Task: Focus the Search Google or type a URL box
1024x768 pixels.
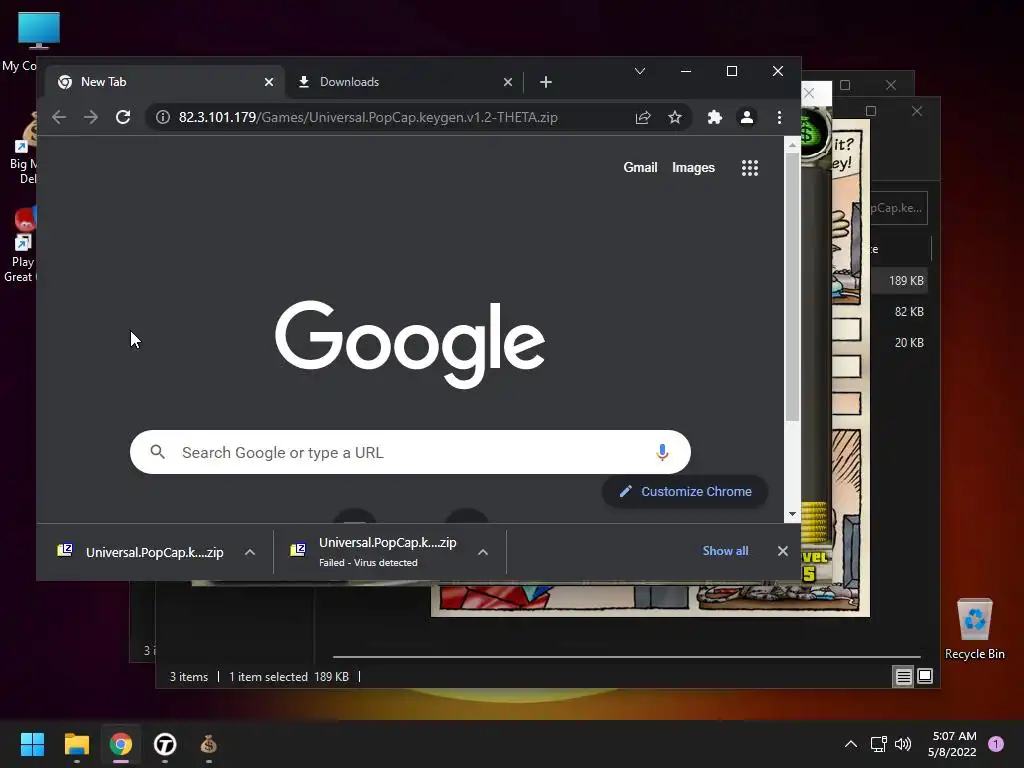Action: pyautogui.click(x=410, y=452)
